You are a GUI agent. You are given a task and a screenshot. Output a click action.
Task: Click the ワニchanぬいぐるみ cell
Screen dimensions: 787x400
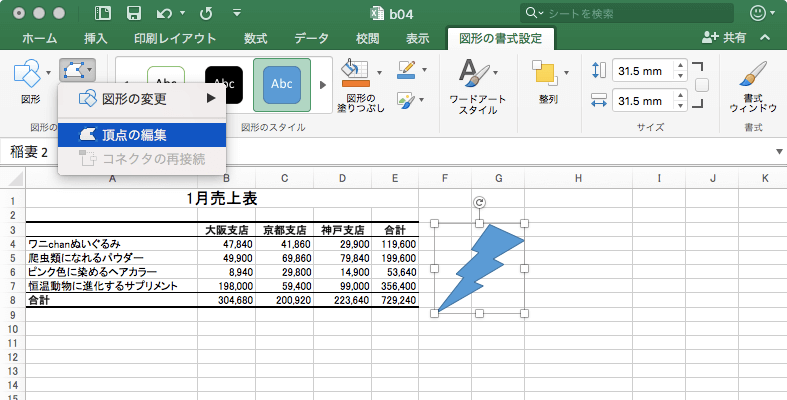tap(111, 244)
